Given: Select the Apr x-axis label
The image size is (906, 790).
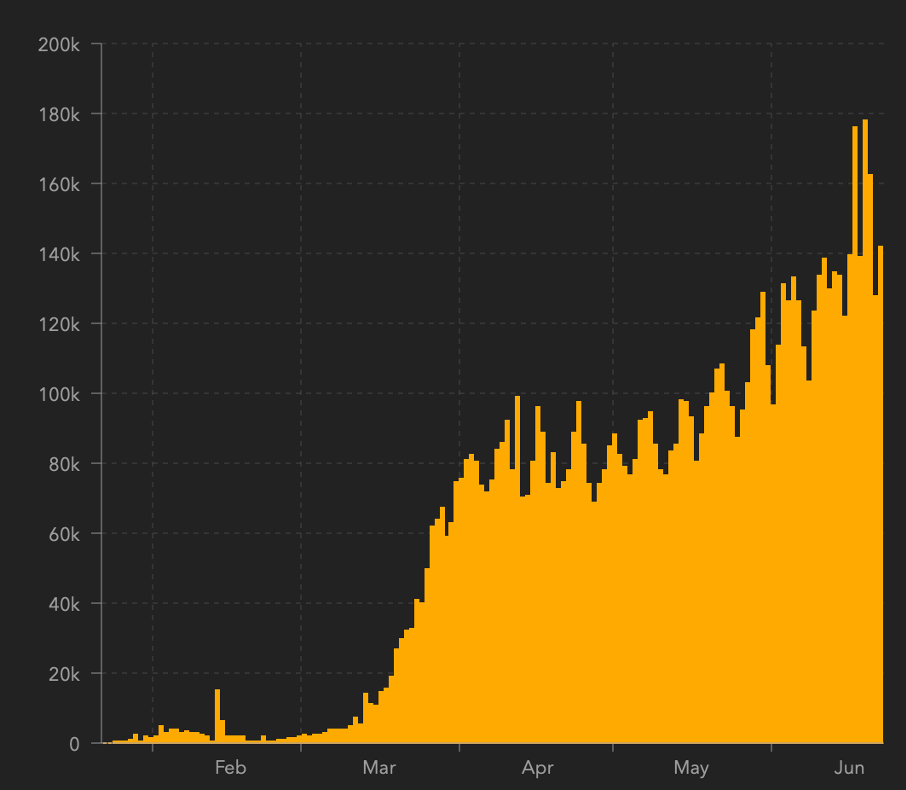Looking at the screenshot, I should (x=537, y=768).
